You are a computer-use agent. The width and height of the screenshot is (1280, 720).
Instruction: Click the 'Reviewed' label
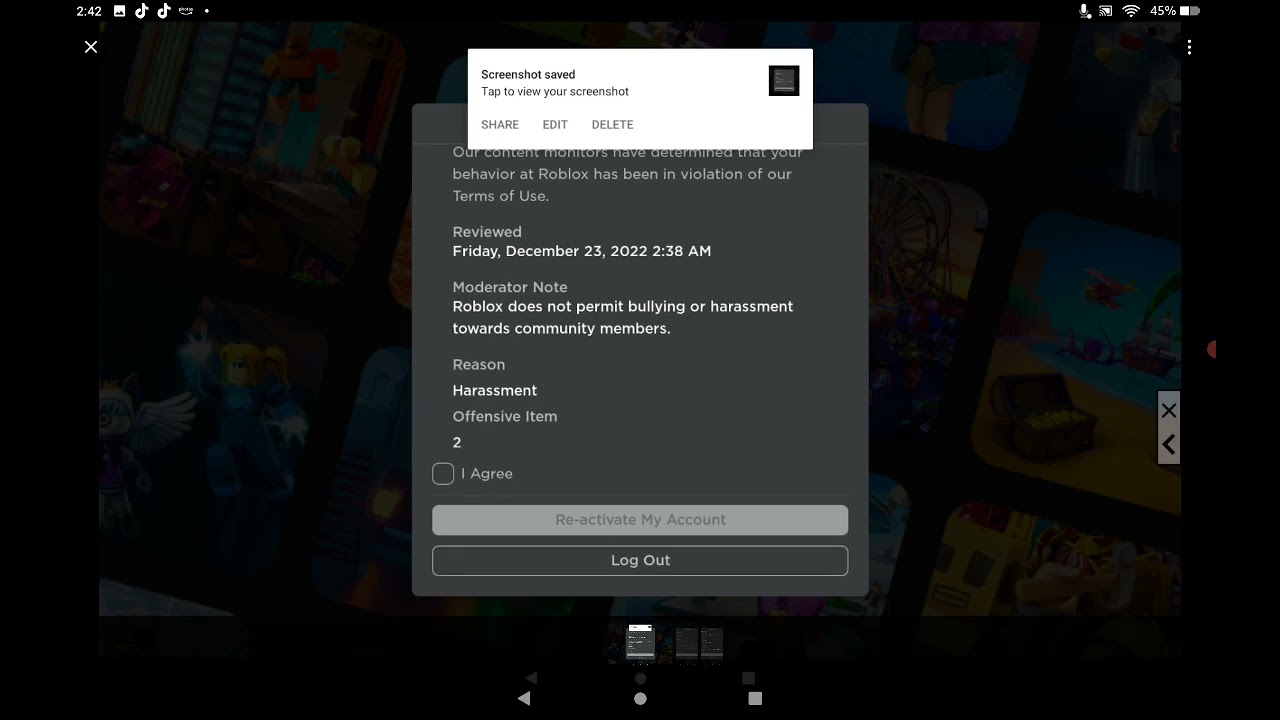(487, 232)
